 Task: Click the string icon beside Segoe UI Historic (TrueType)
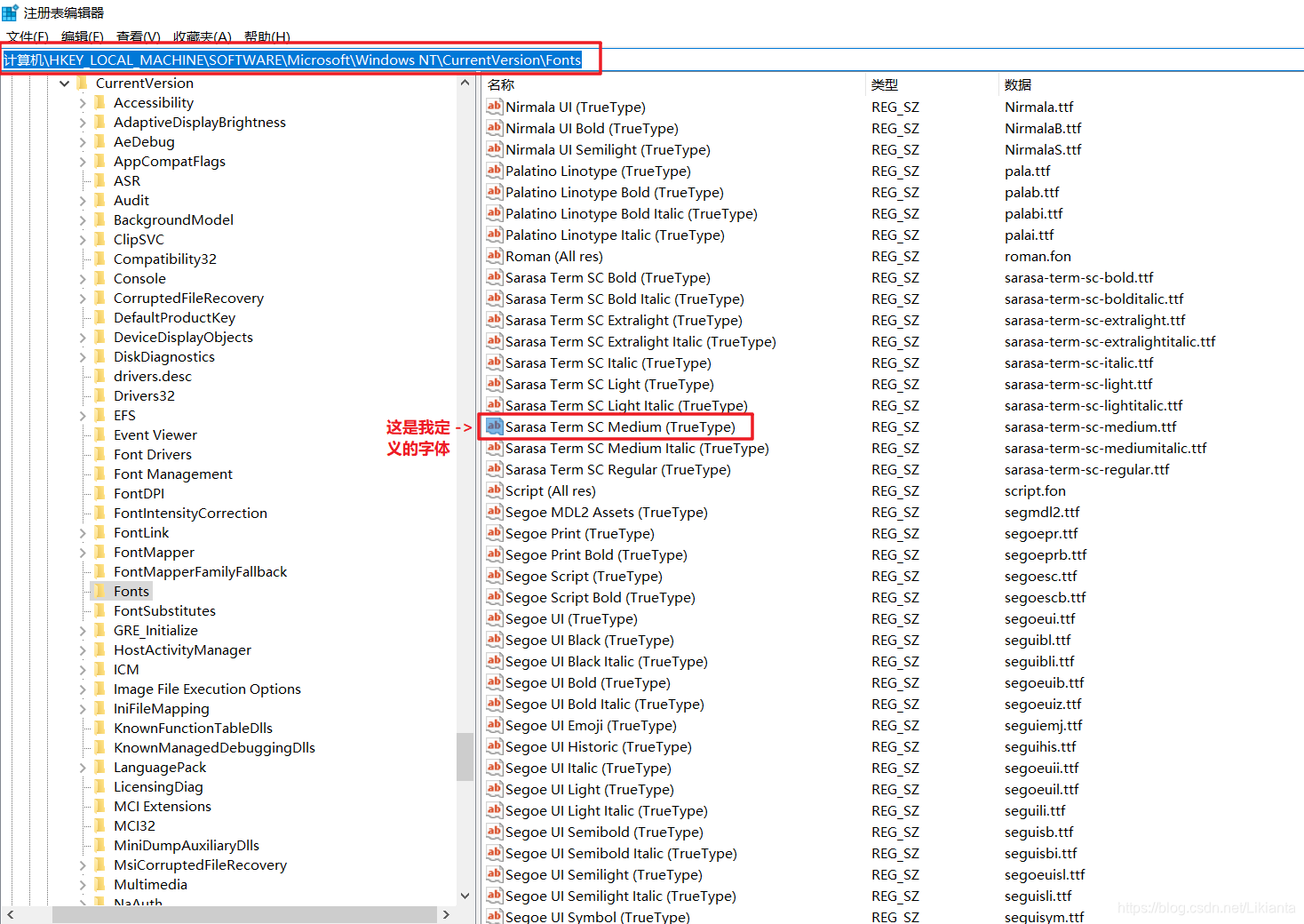pos(495,746)
